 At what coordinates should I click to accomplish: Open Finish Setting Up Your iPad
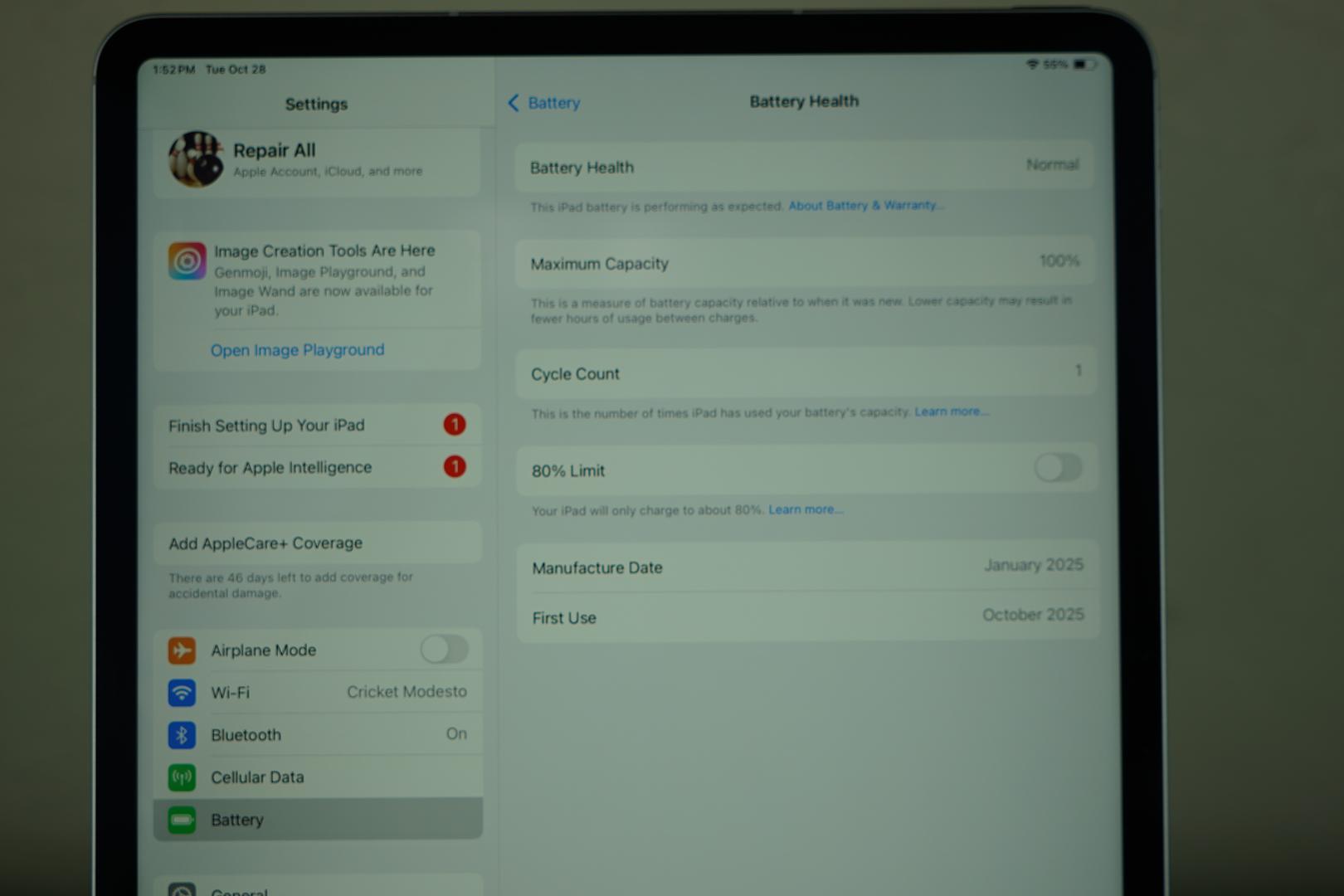pos(317,425)
